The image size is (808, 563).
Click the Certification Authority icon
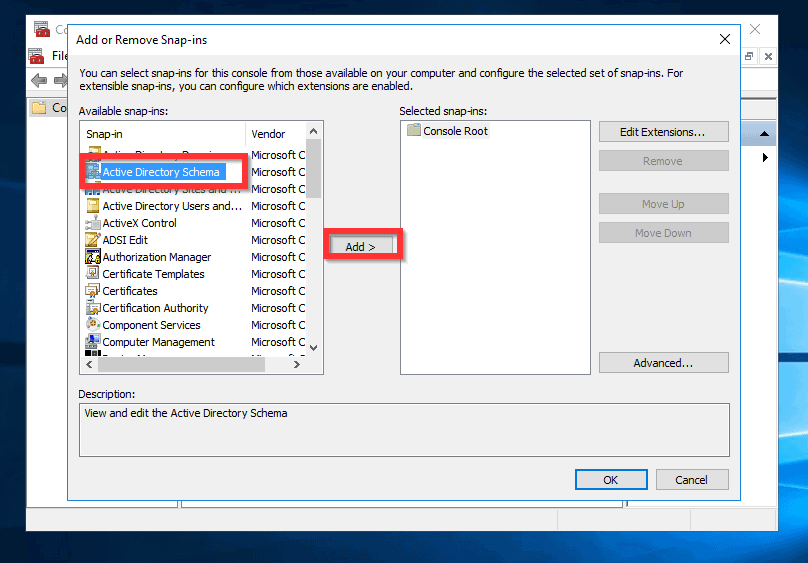click(93, 308)
